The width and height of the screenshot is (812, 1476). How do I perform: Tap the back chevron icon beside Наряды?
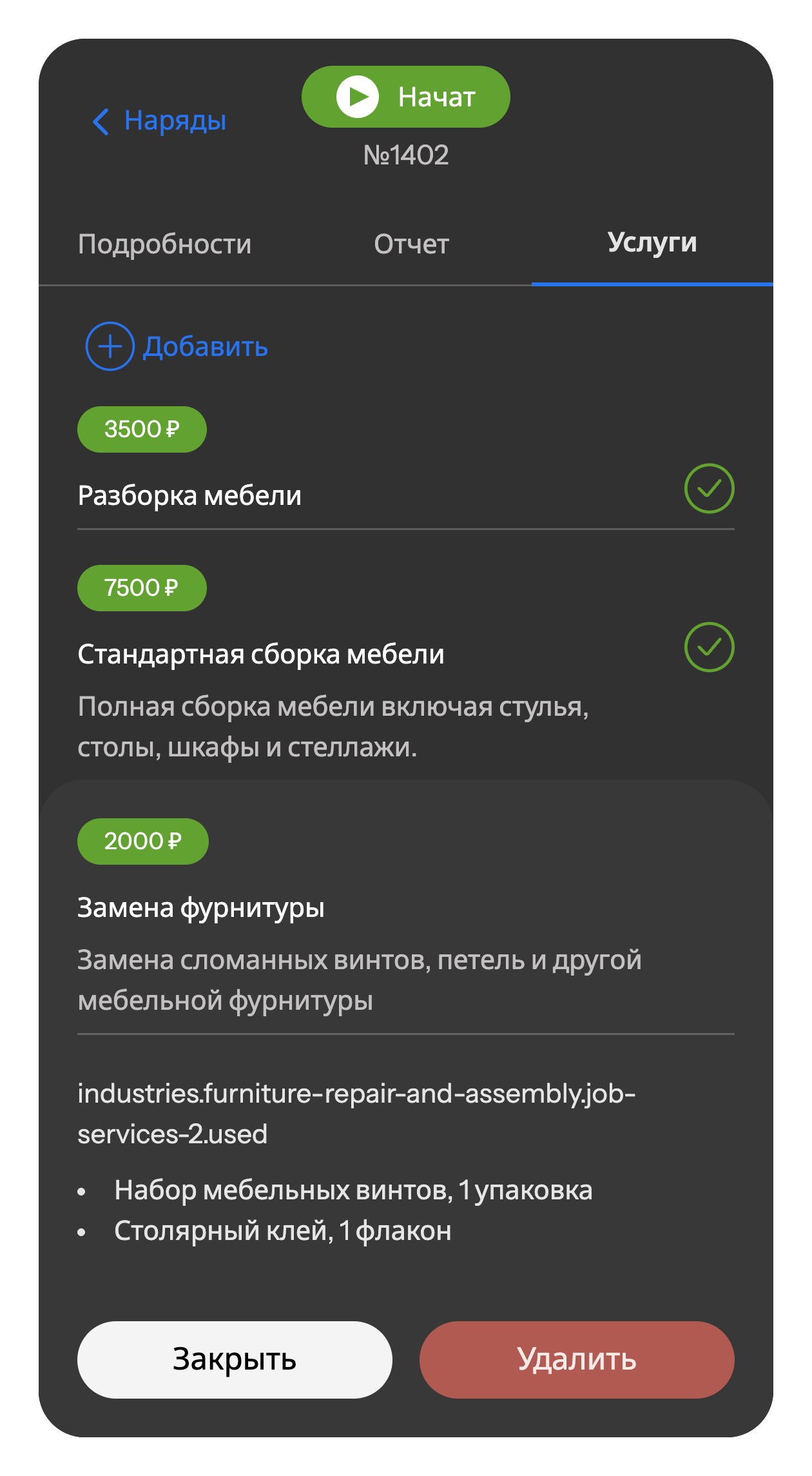click(x=101, y=121)
